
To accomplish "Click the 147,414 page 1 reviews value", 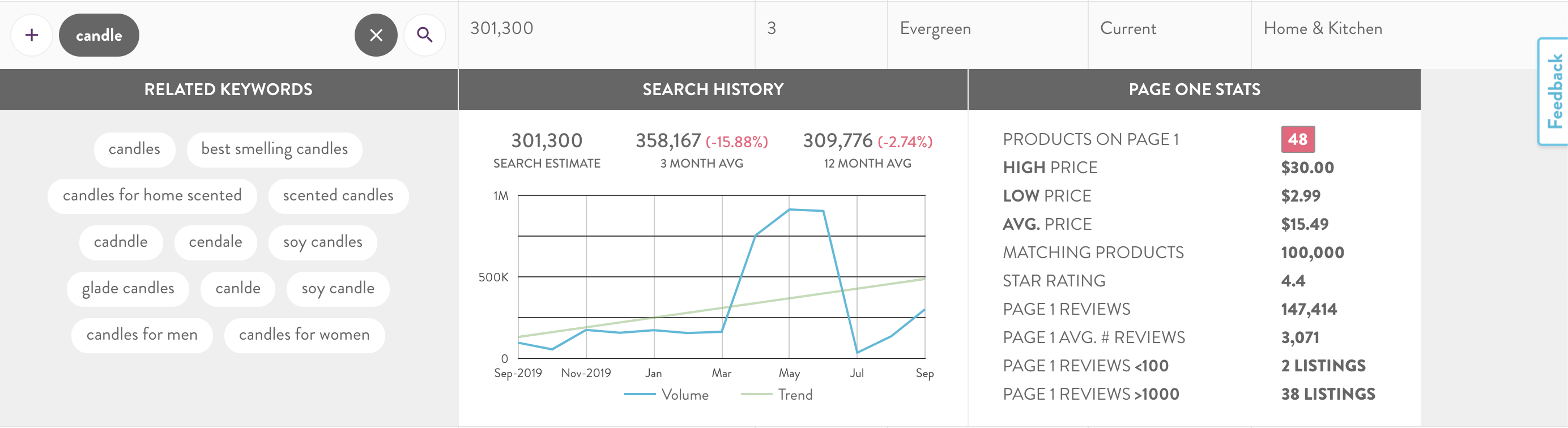I will [1309, 310].
